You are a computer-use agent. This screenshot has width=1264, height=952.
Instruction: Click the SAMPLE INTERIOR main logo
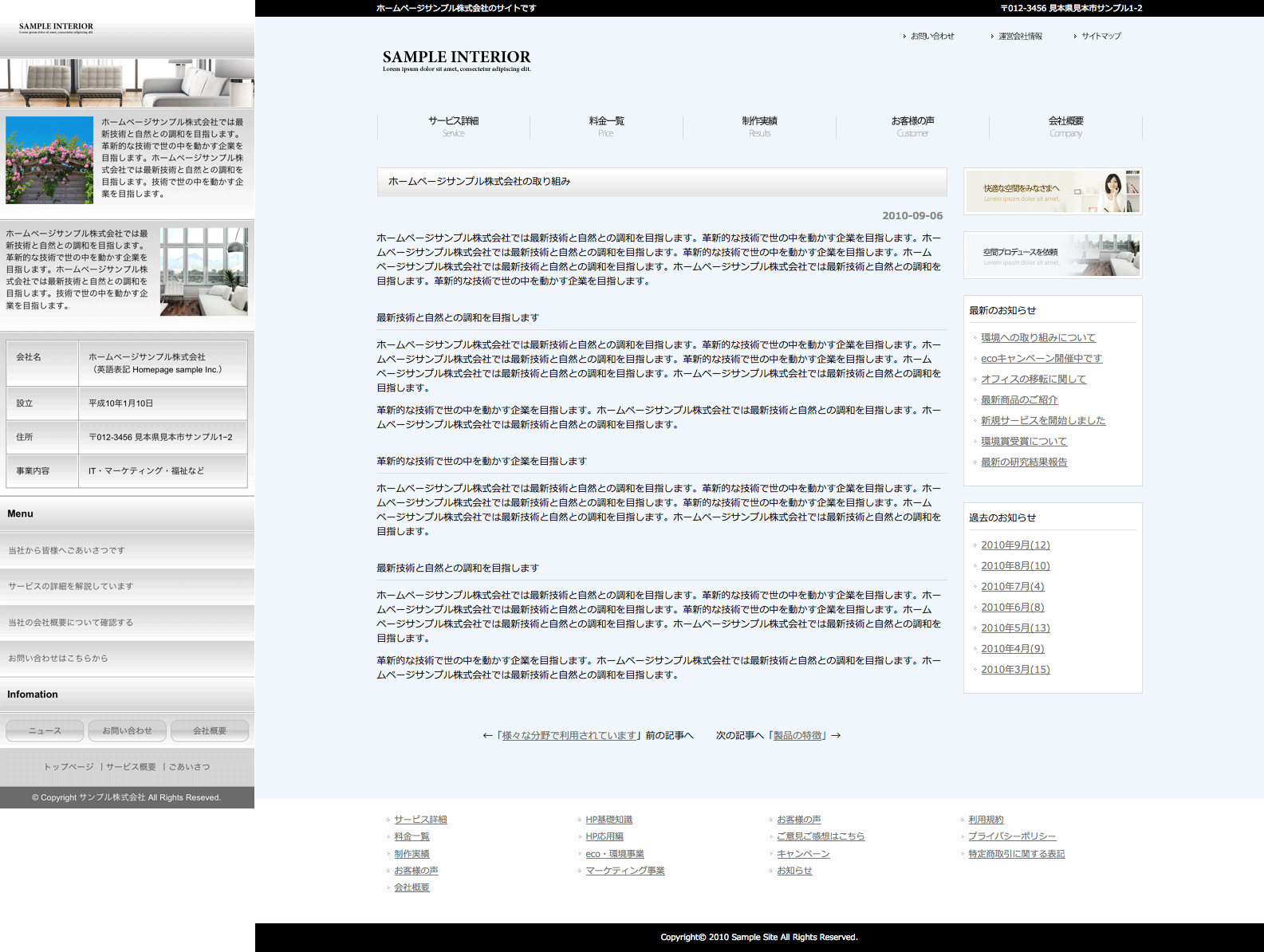(456, 60)
